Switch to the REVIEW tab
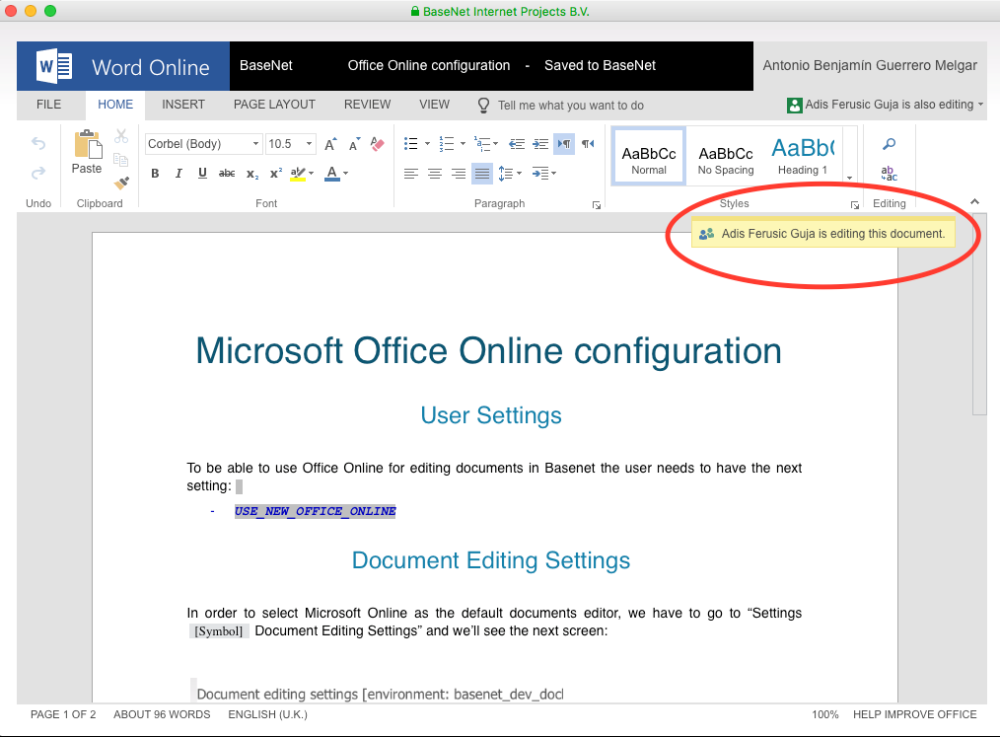1000x737 pixels. (367, 105)
